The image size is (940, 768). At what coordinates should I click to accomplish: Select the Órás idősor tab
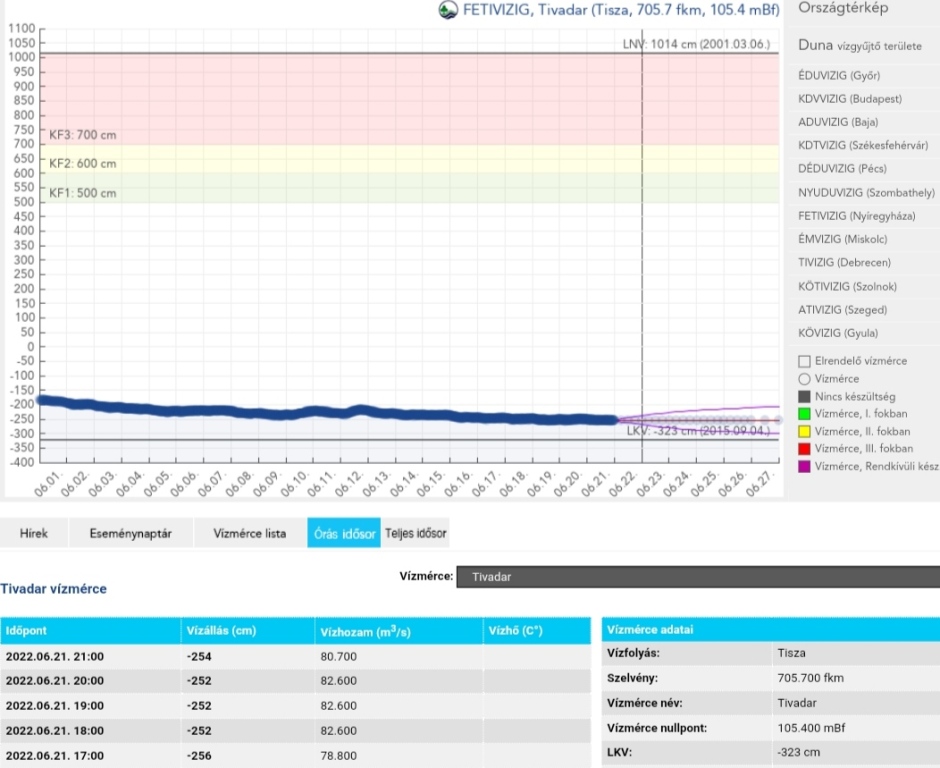(x=344, y=534)
